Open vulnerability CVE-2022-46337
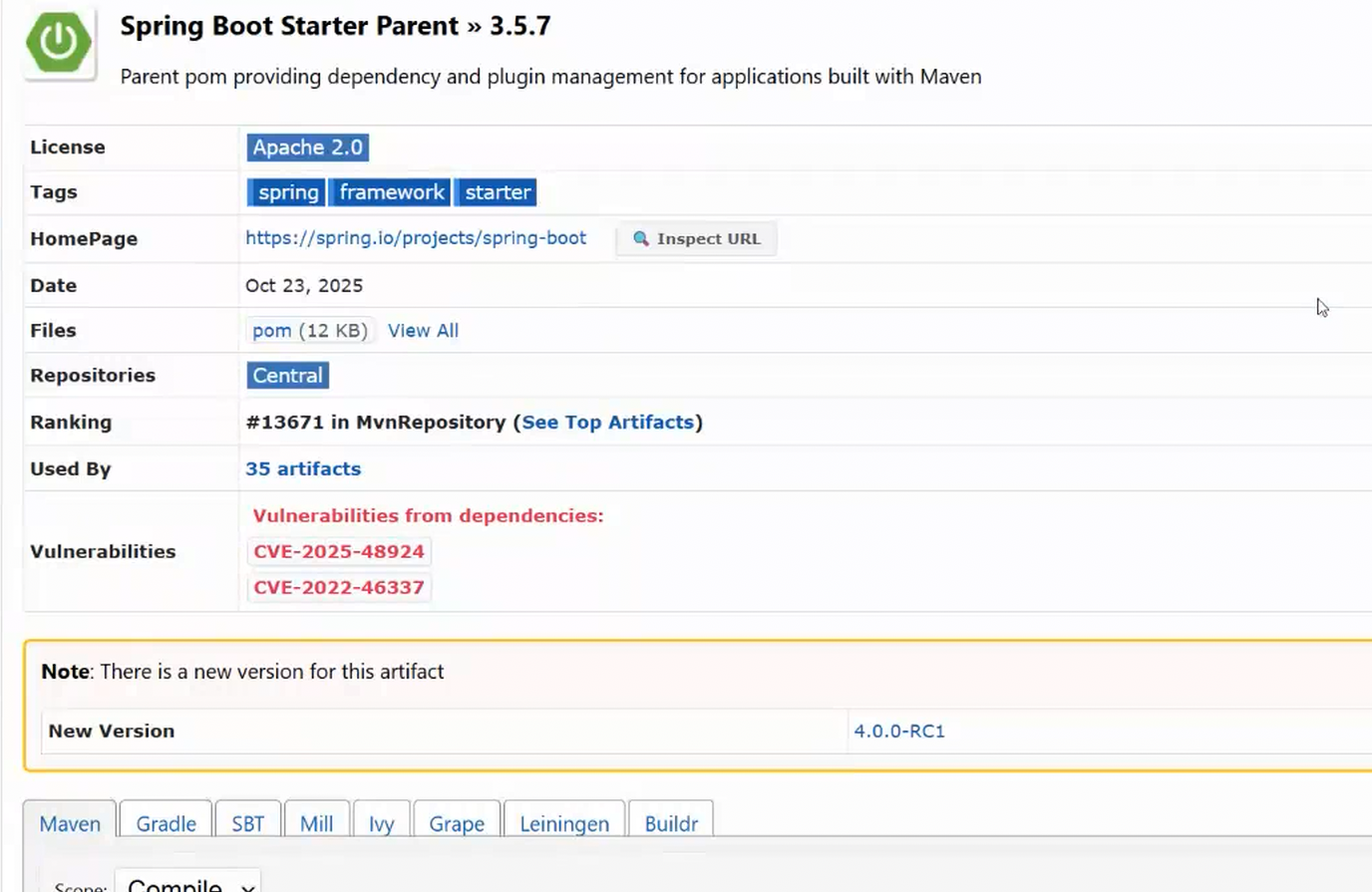The image size is (1372, 892). (x=339, y=588)
